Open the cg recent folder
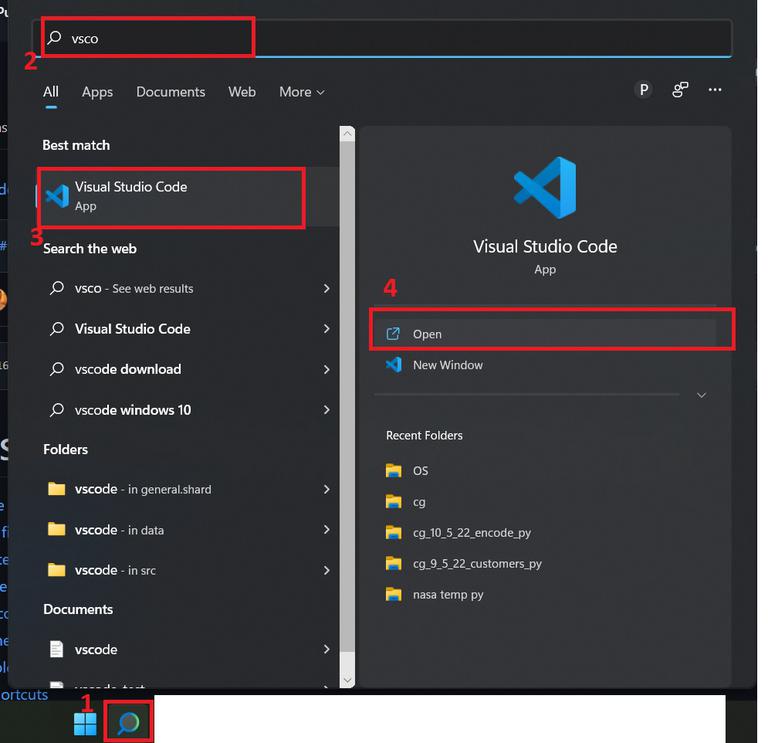 [419, 502]
